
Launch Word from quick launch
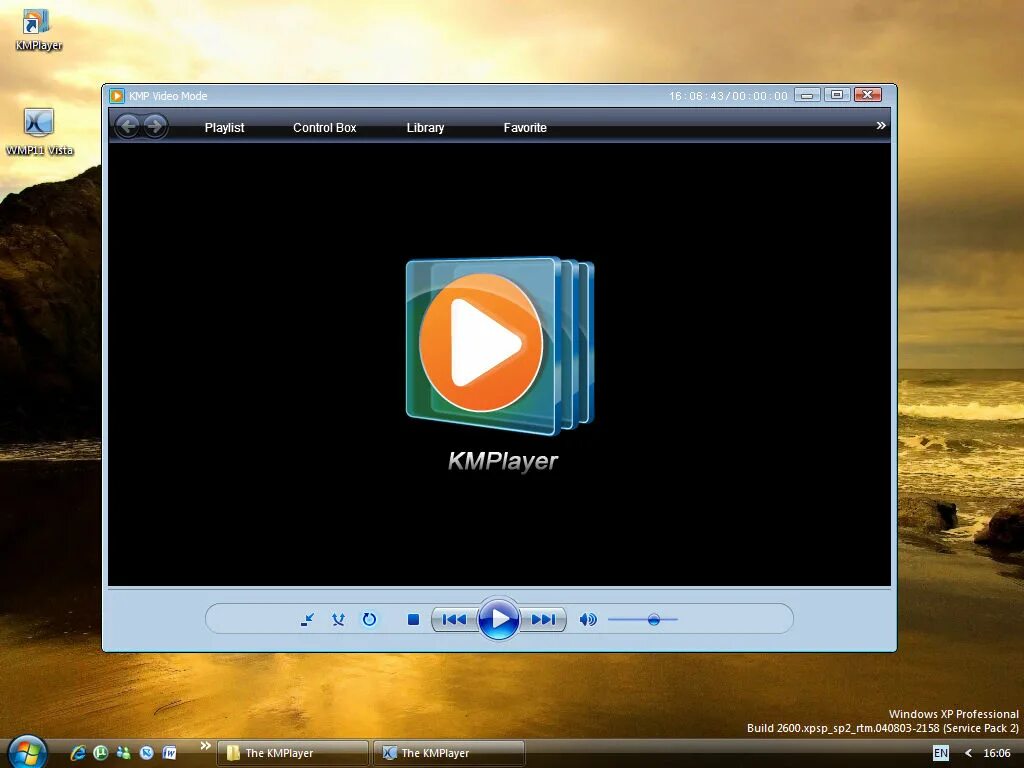tap(169, 753)
